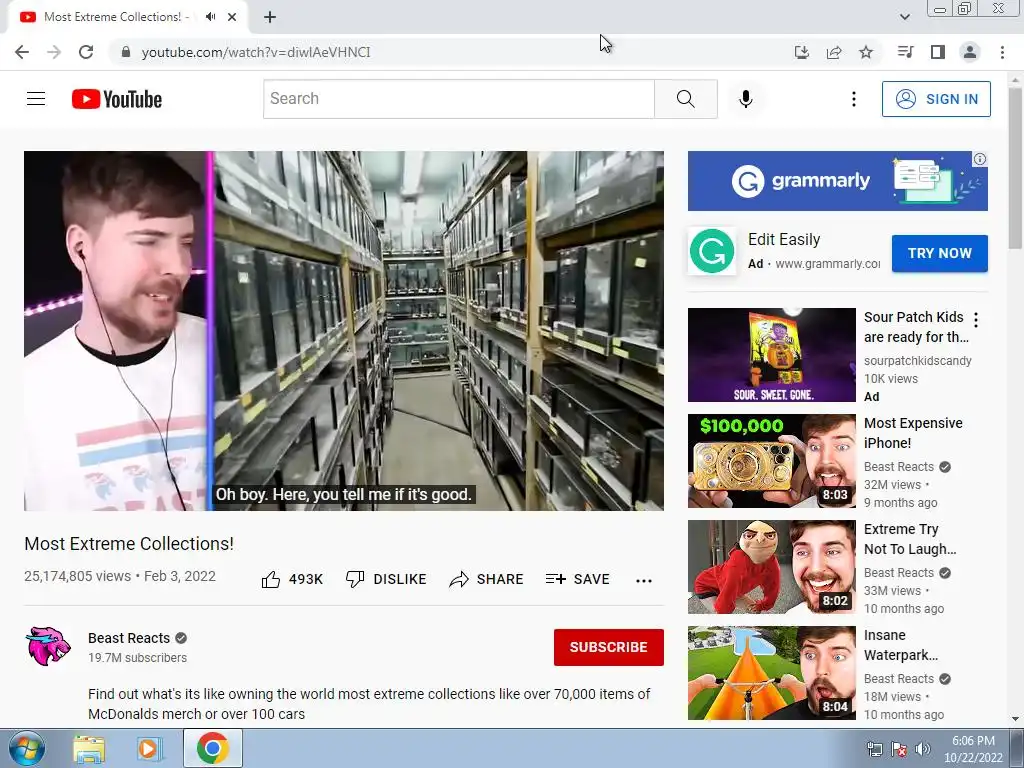Open Extreme Try Not To Laugh thumbnail

tap(771, 566)
